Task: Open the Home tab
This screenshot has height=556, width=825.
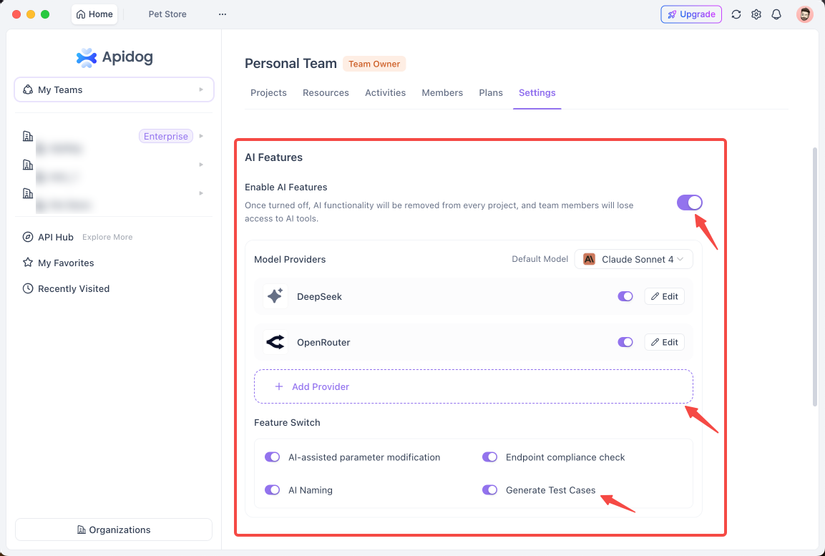Action: click(95, 14)
